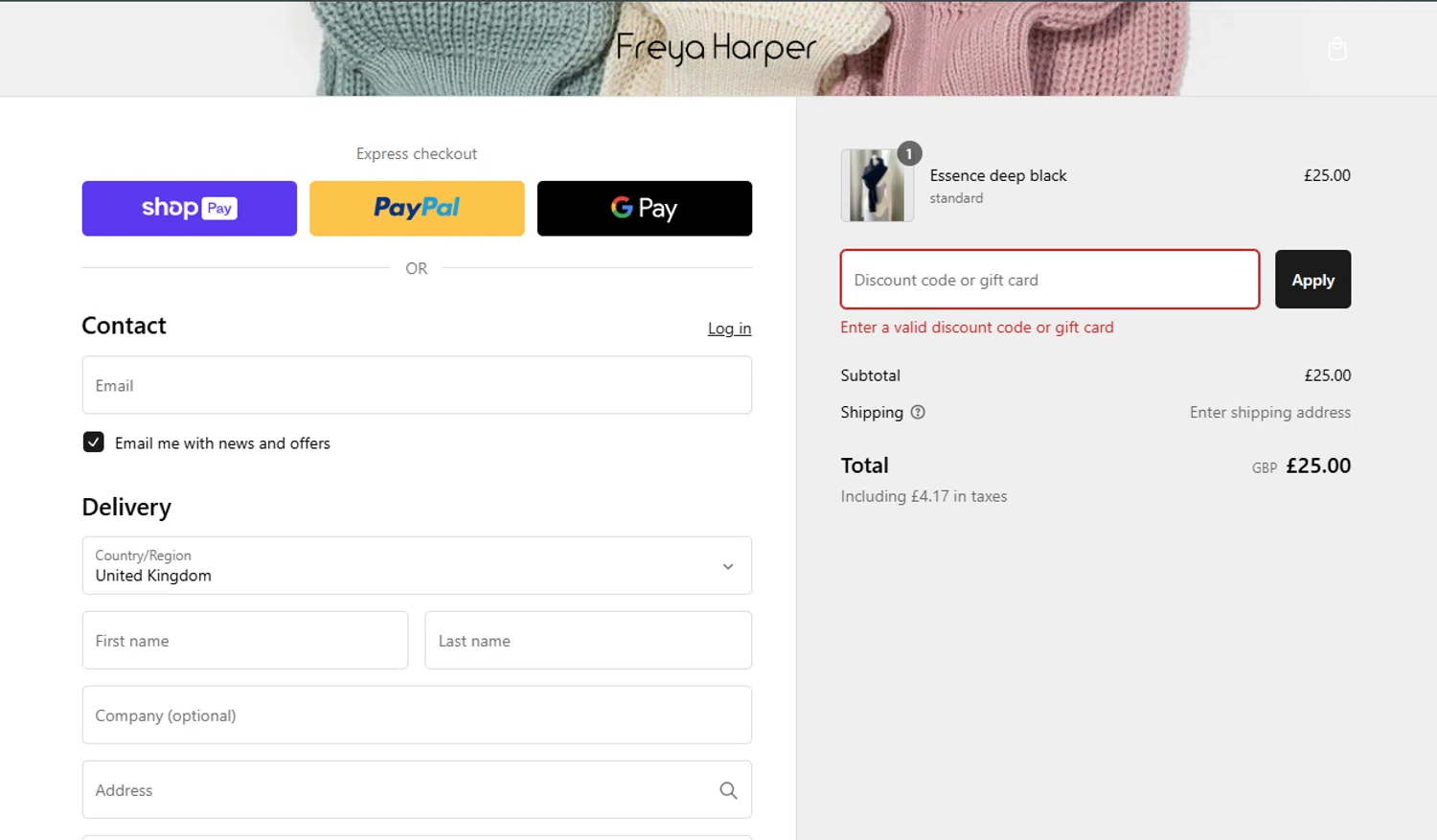1437x840 pixels.
Task: Click the 'Enter a valid discount code' error text
Action: (977, 328)
